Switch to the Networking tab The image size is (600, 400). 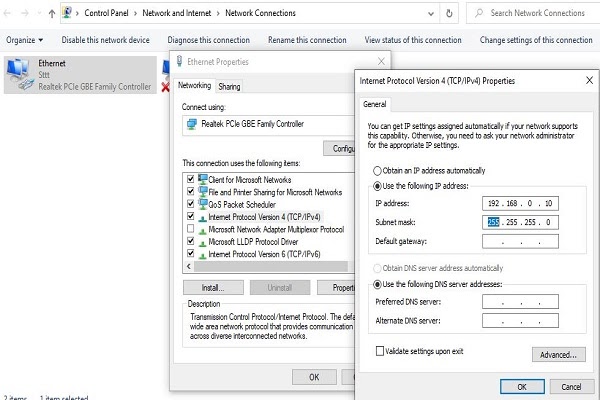pos(194,85)
